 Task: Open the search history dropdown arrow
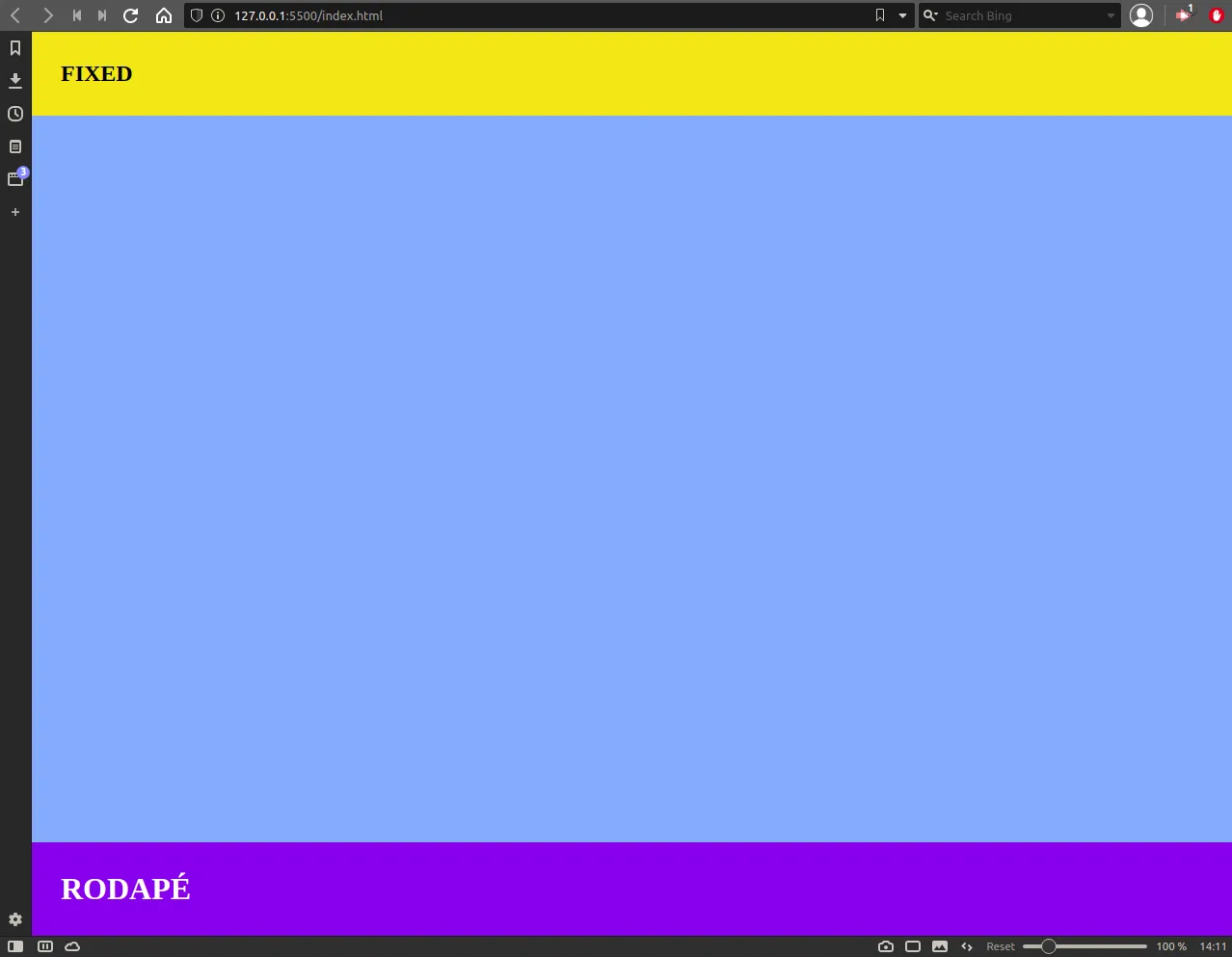coord(1111,15)
